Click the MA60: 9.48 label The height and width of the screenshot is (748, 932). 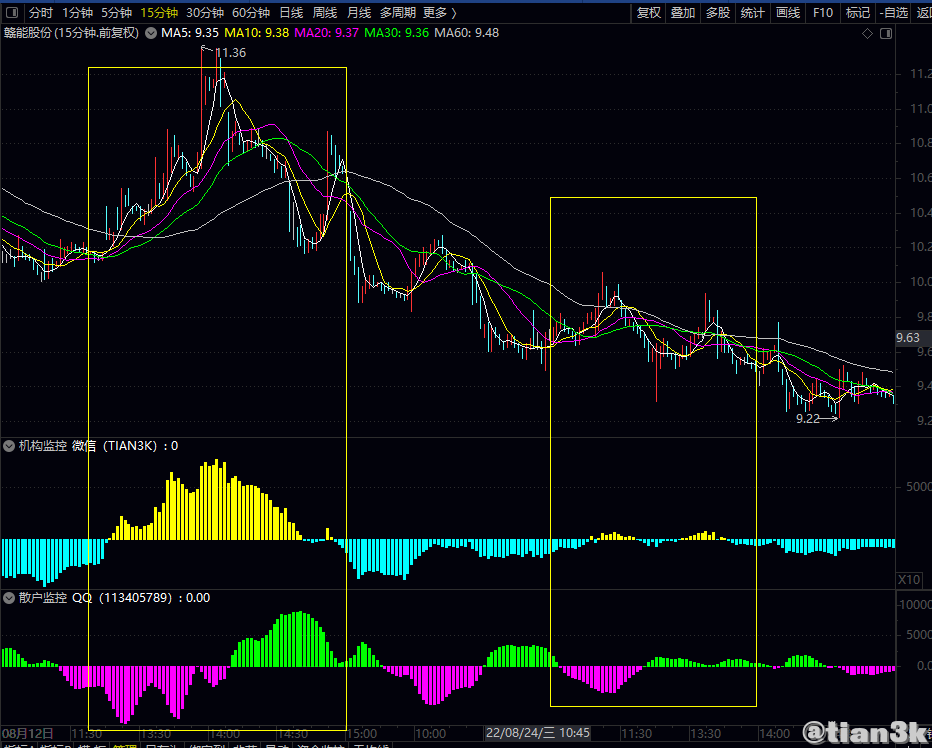click(467, 33)
